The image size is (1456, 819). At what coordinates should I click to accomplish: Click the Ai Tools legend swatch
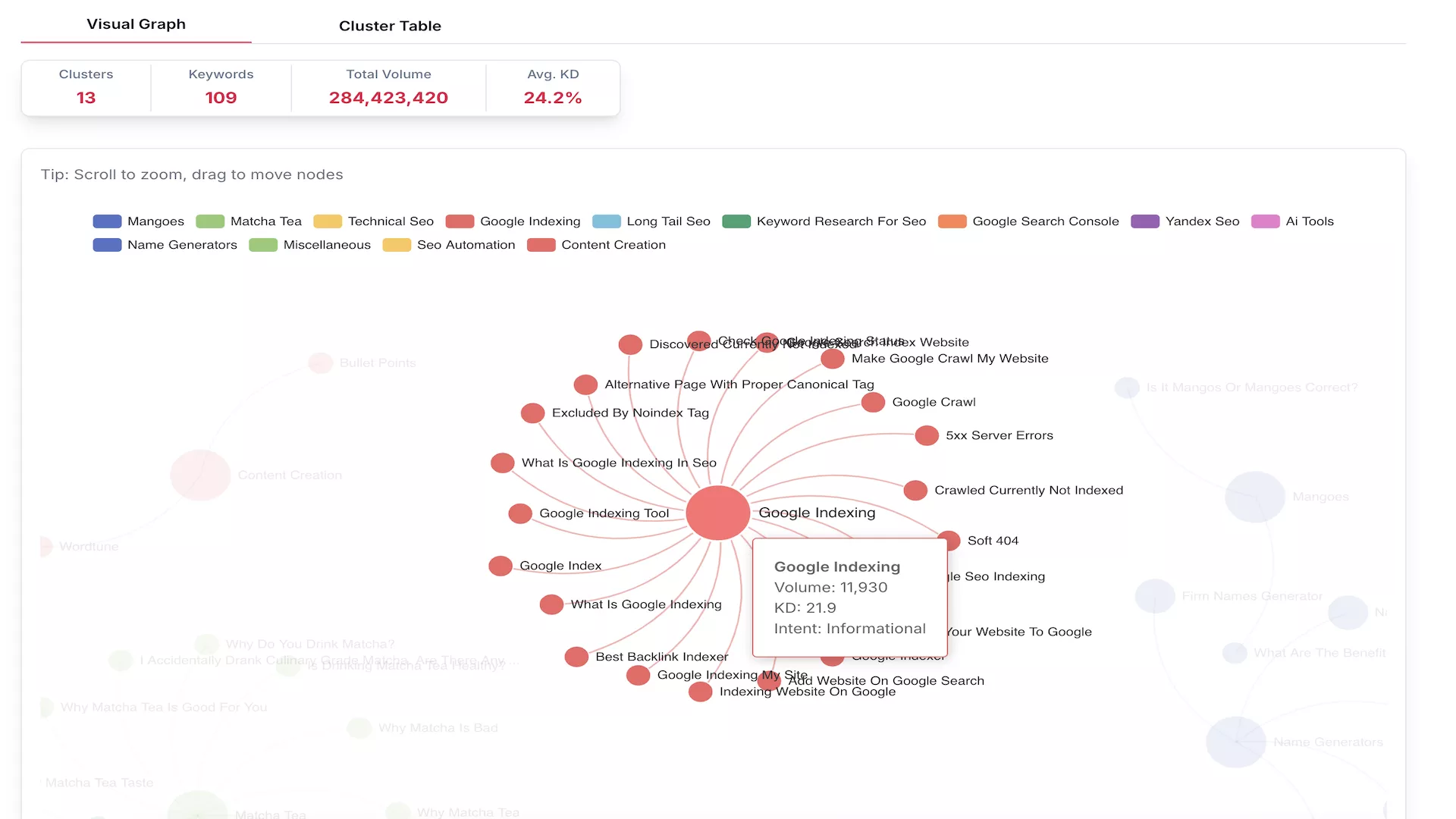point(1265,221)
